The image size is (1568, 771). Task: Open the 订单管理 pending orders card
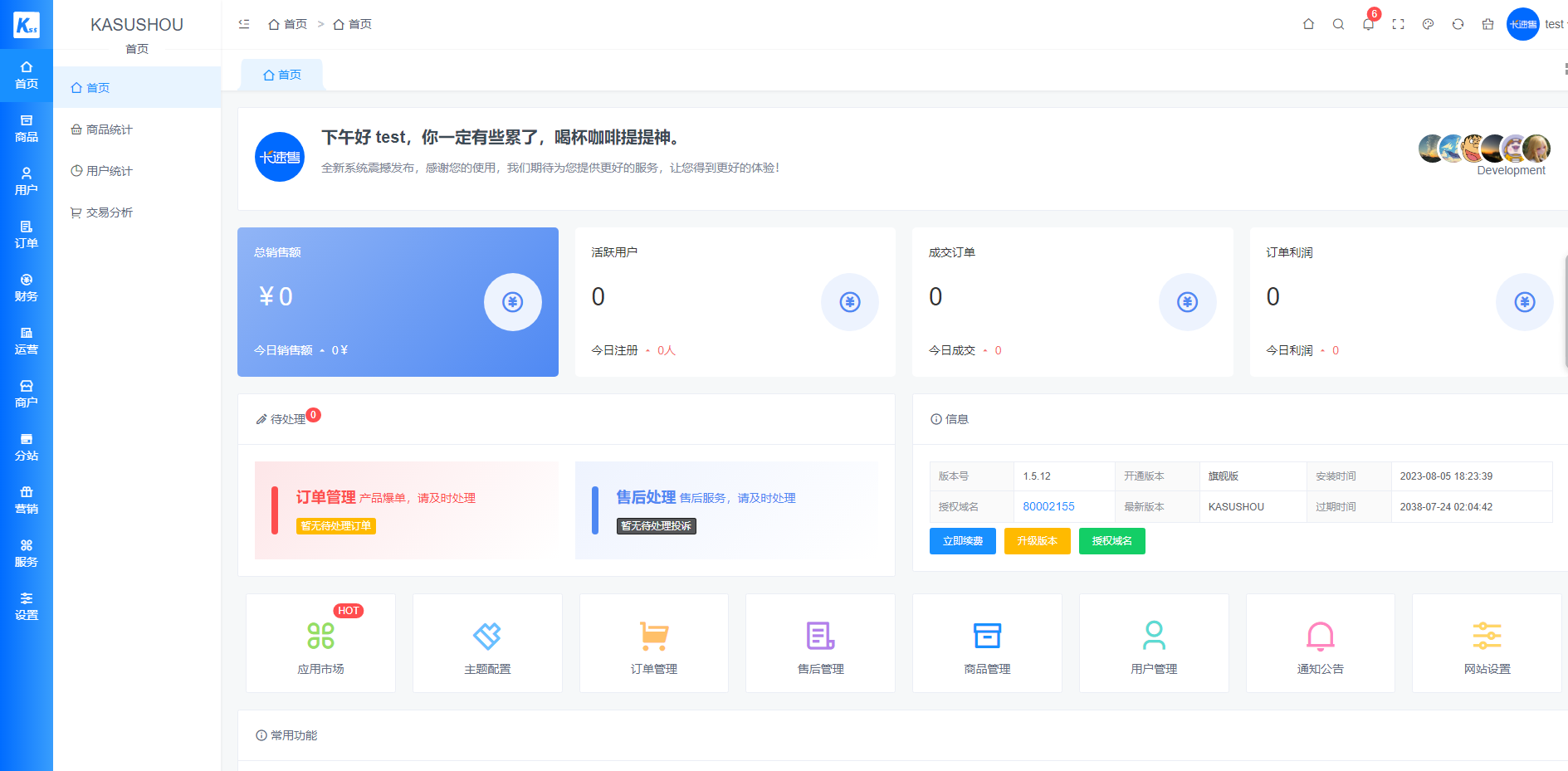(407, 510)
